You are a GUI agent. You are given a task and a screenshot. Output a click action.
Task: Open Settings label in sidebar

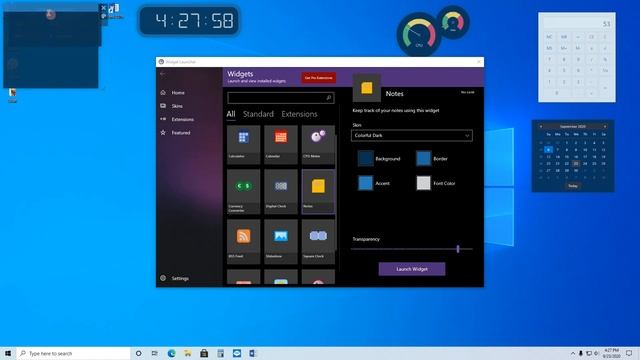click(x=180, y=278)
